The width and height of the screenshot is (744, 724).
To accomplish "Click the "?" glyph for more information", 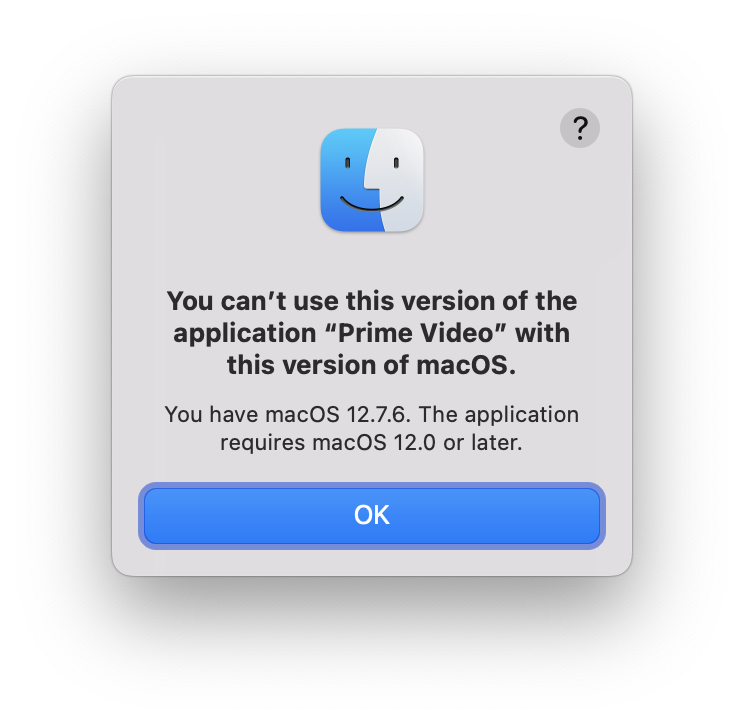I will coord(580,128).
